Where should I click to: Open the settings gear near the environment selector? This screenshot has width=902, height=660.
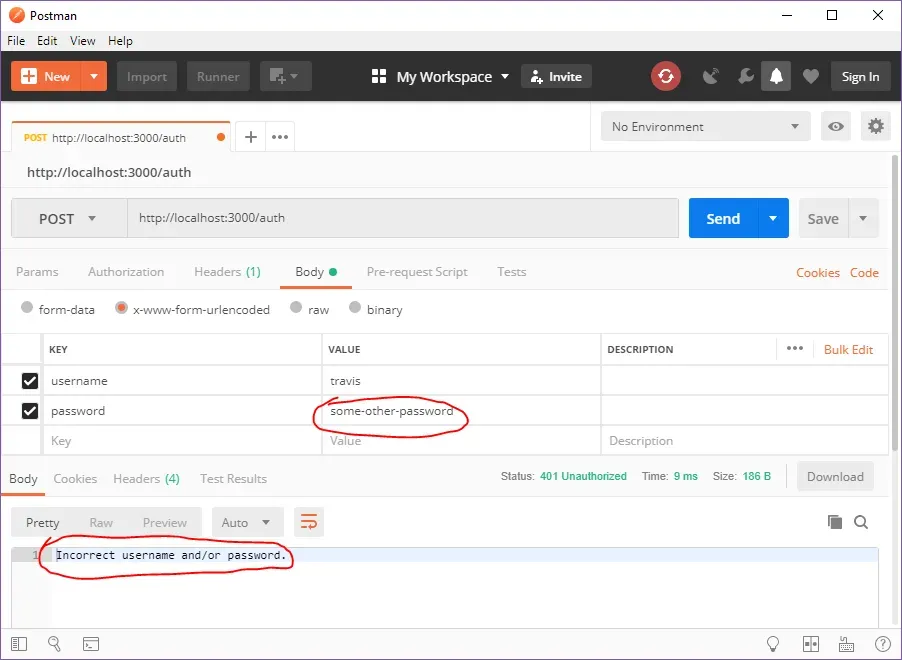[876, 126]
